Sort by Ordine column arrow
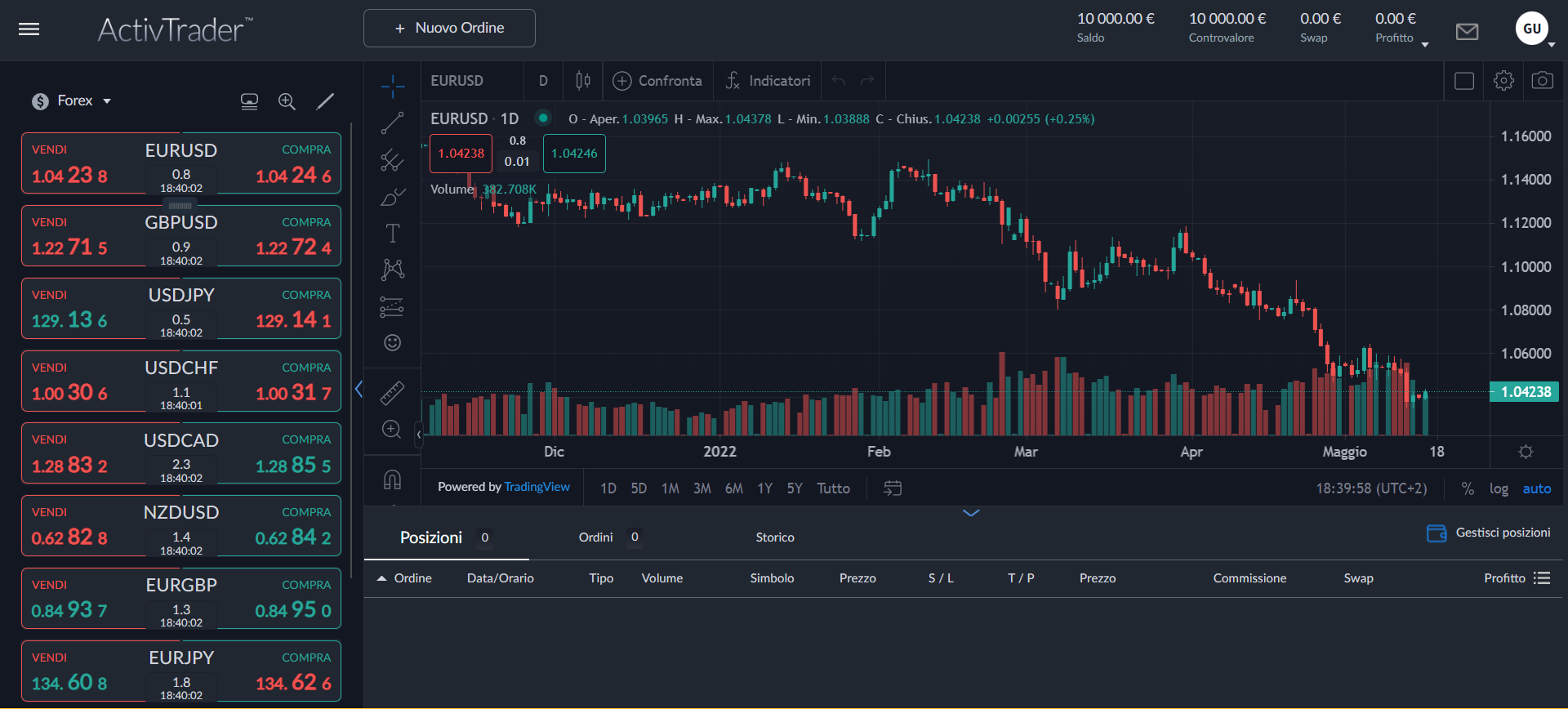The height and width of the screenshot is (709, 1568). click(x=381, y=578)
